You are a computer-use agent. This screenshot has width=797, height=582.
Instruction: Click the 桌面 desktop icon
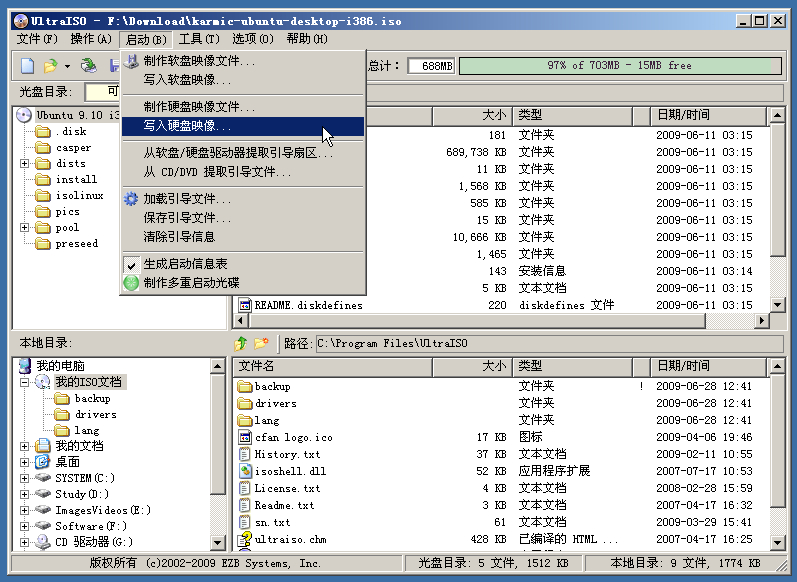pyautogui.click(x=43, y=462)
